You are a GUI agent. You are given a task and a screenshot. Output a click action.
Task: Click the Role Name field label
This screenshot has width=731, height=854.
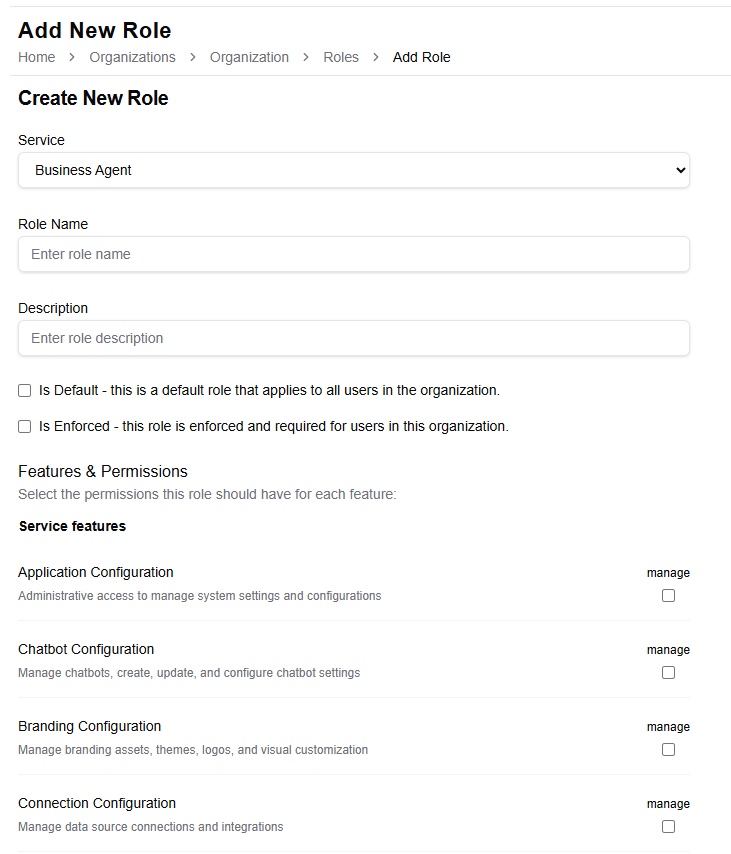53,224
